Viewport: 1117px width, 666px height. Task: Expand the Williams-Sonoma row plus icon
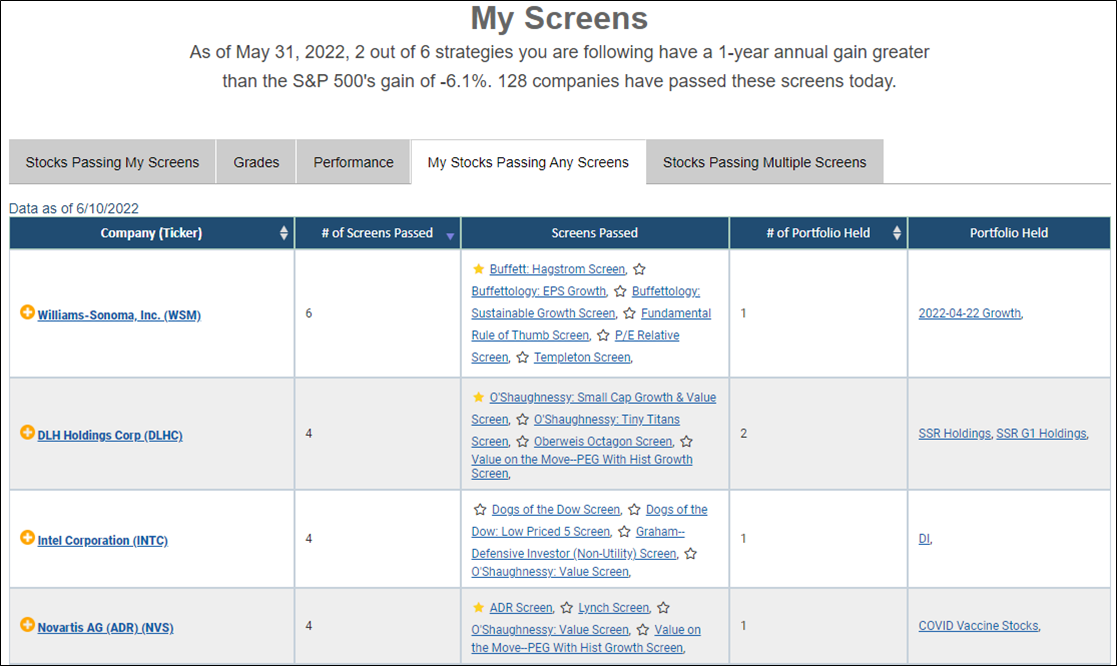tap(27, 312)
